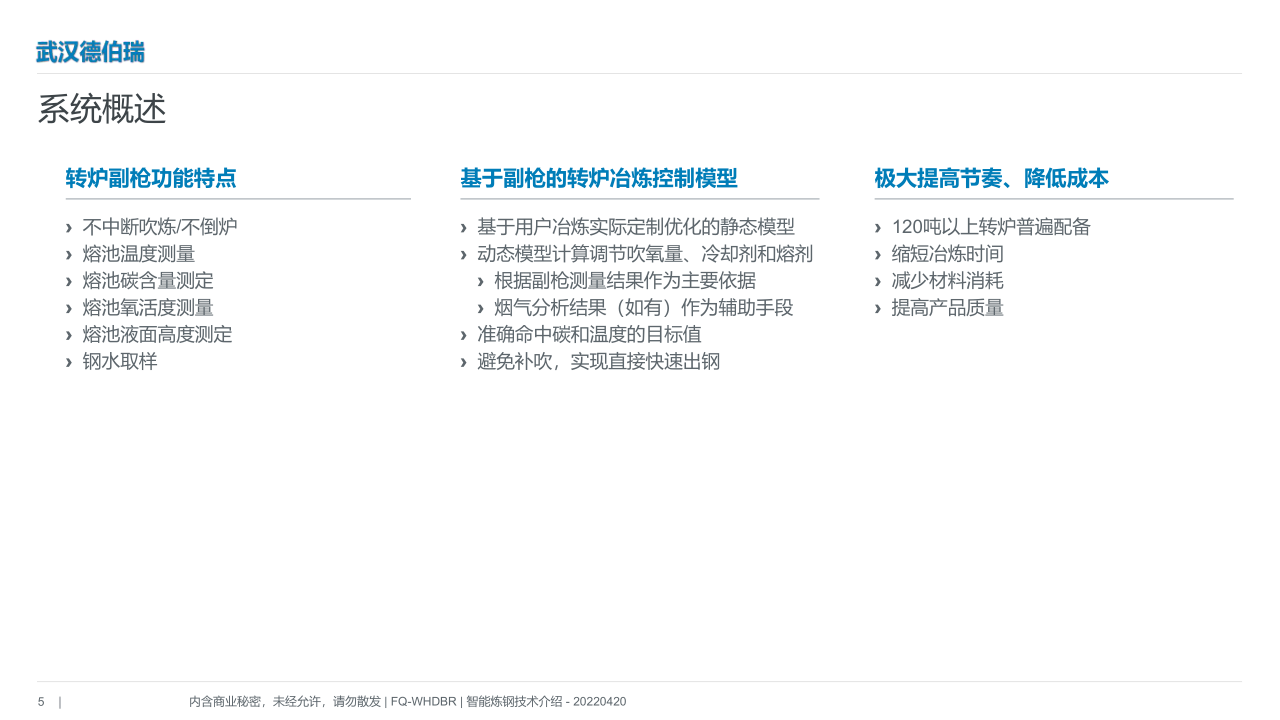Click the page number 5 in footer
This screenshot has width=1280, height=720.
pyautogui.click(x=41, y=702)
